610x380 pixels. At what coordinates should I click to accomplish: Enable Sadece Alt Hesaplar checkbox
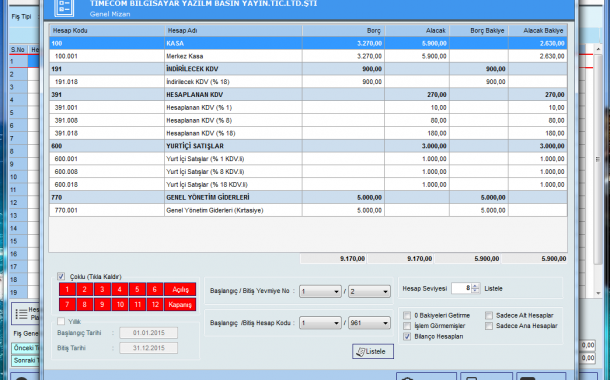pyautogui.click(x=489, y=315)
